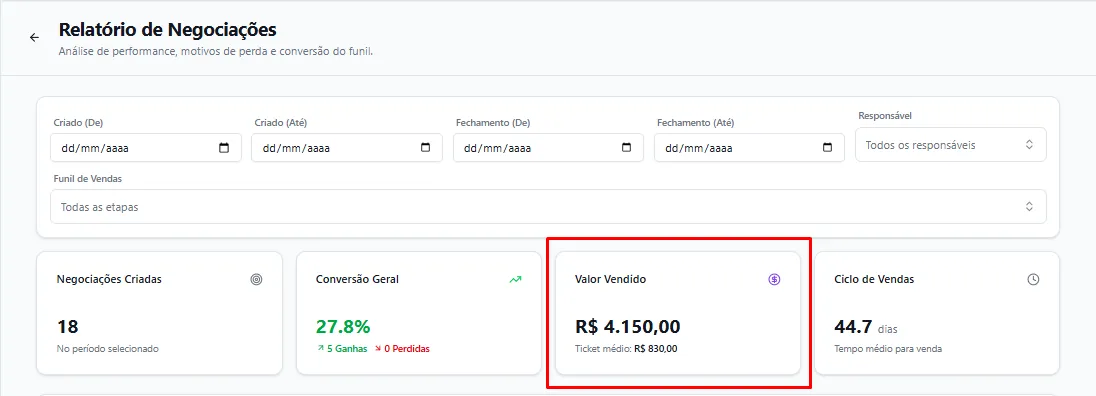
Task: Focus the Criado (De) date field
Action: 146,148
